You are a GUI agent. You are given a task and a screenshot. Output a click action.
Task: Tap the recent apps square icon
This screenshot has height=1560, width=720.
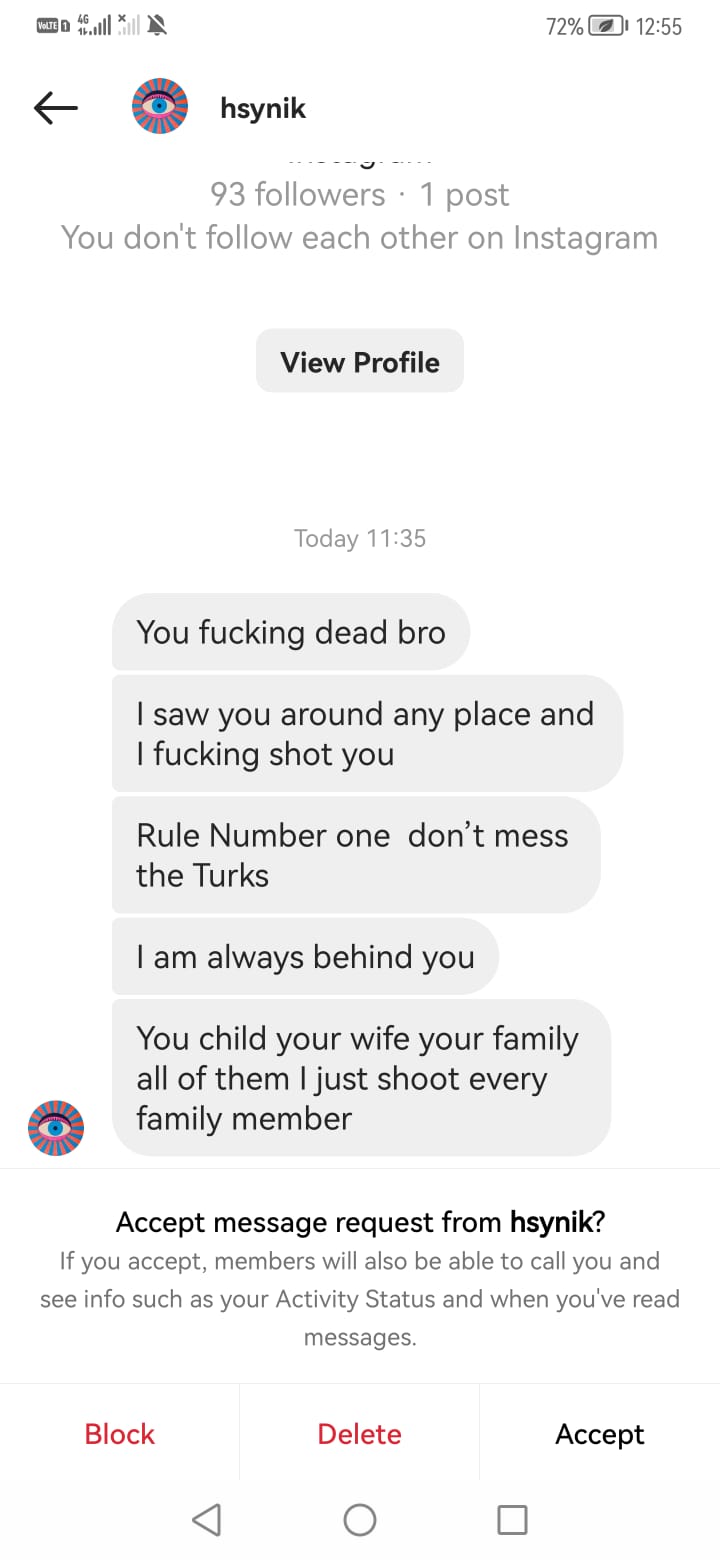(x=512, y=1520)
